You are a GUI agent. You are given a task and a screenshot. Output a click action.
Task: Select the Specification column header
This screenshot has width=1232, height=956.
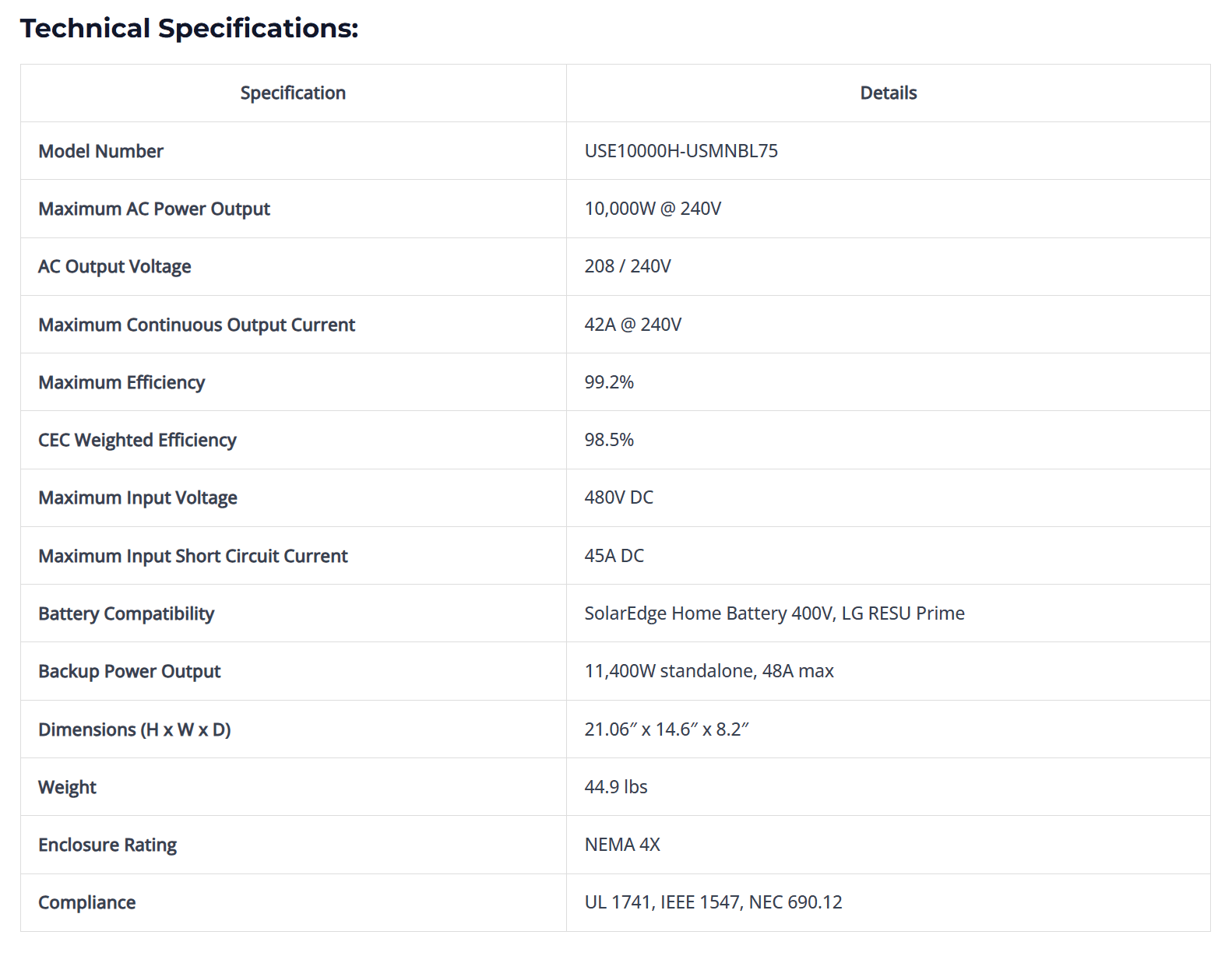tap(293, 93)
